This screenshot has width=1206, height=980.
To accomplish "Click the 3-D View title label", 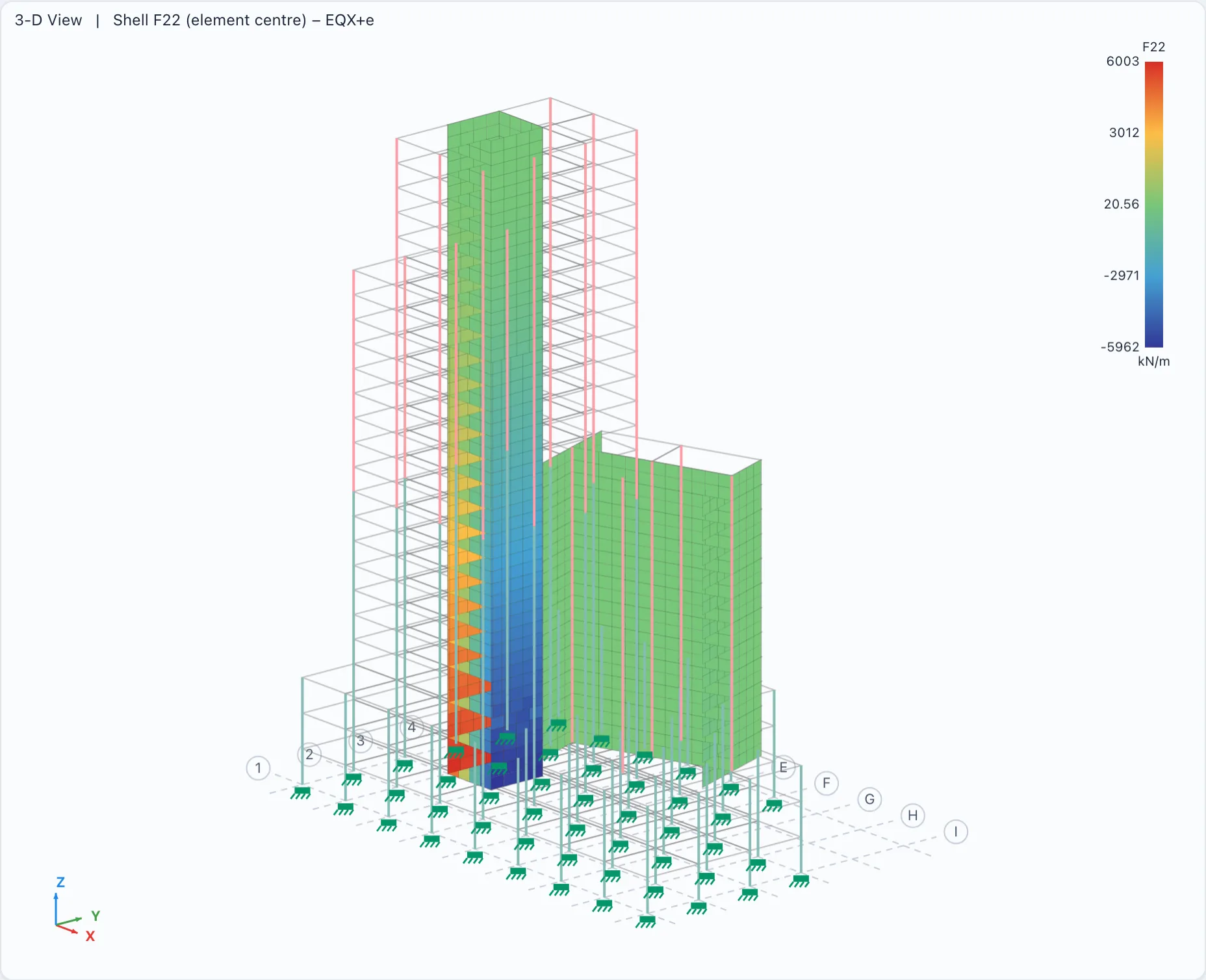I will (49, 20).
